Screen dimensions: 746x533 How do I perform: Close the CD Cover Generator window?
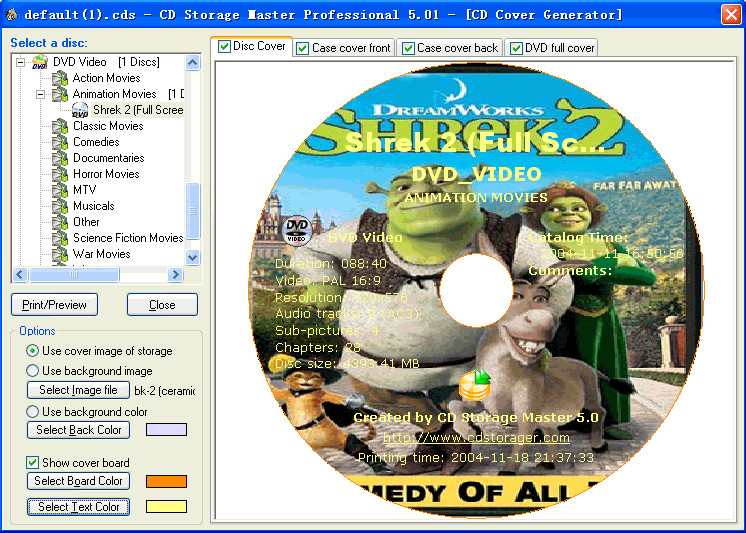pos(731,14)
